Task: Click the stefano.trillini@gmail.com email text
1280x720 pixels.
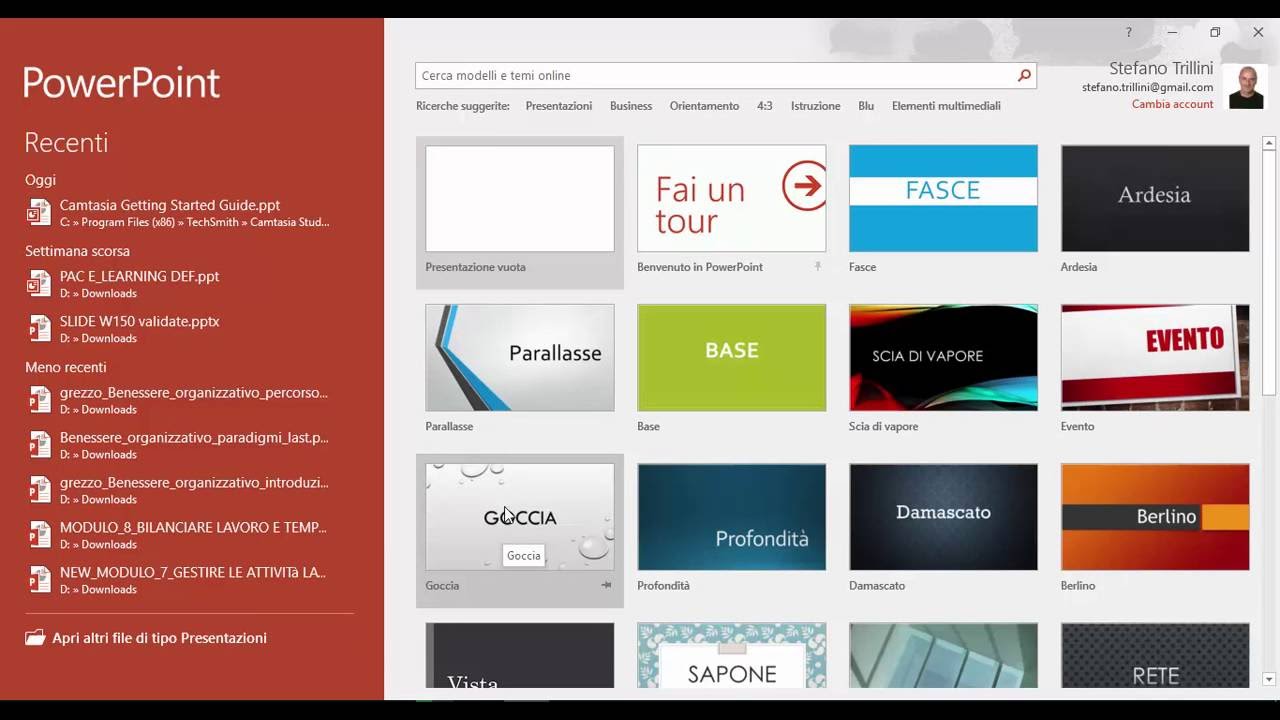Action: (1148, 87)
